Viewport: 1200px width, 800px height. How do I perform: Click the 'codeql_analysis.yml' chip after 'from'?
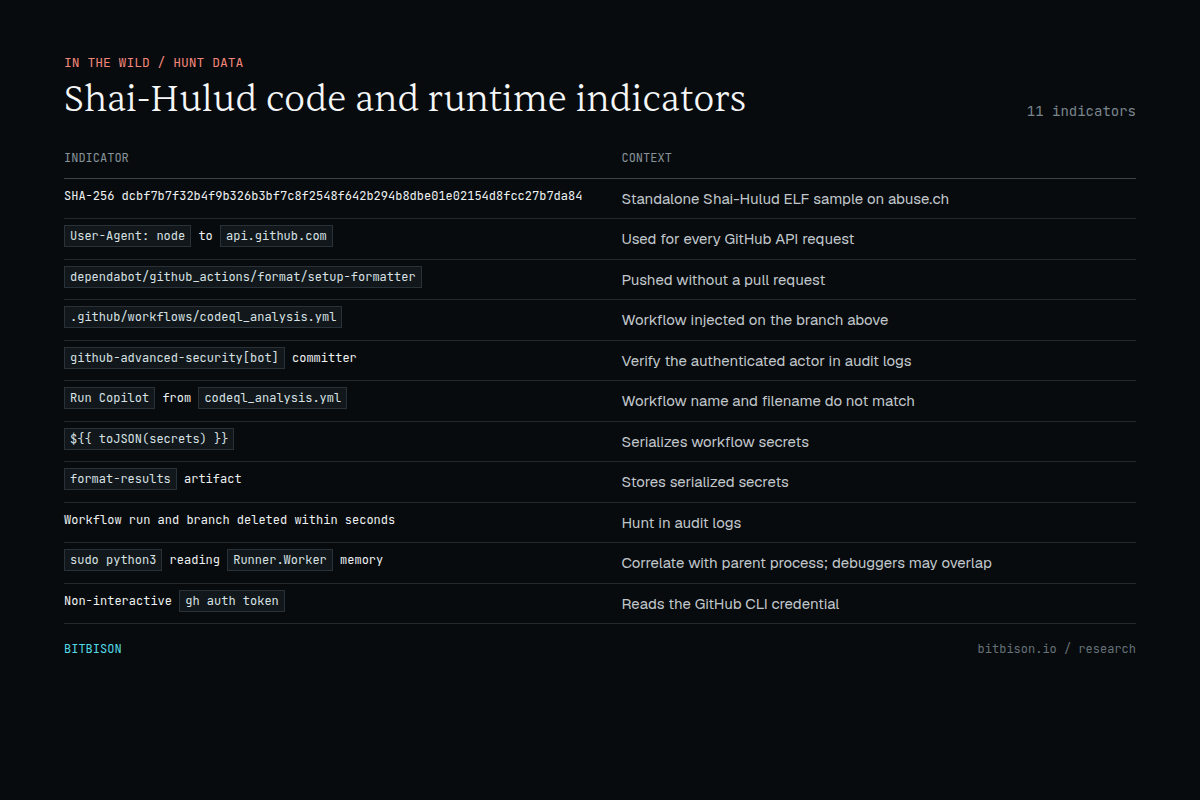(x=272, y=398)
